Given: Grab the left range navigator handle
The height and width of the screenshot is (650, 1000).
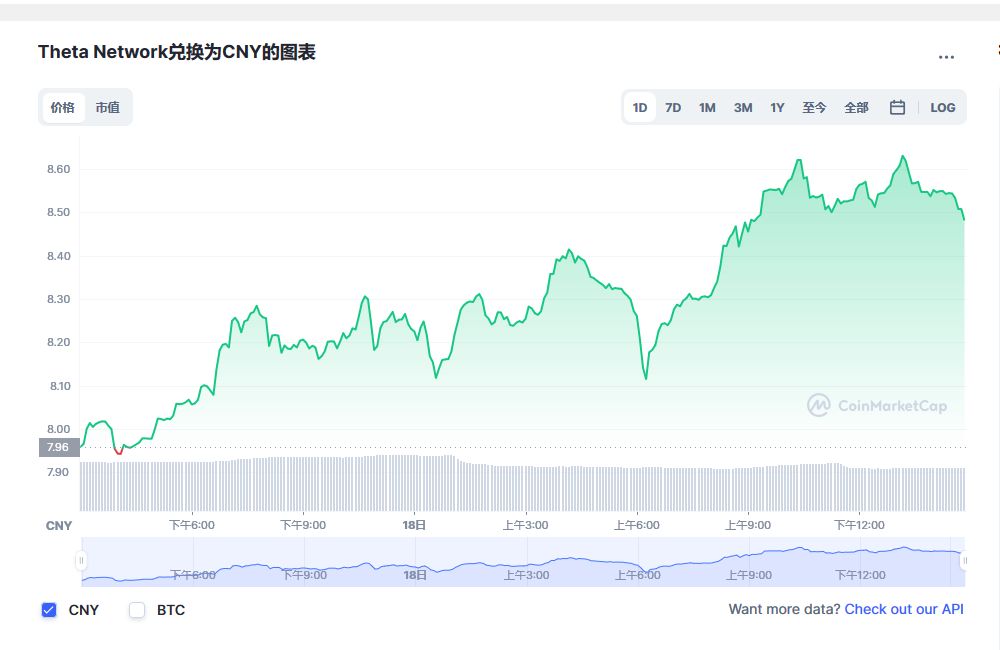Looking at the screenshot, I should tap(81, 561).
